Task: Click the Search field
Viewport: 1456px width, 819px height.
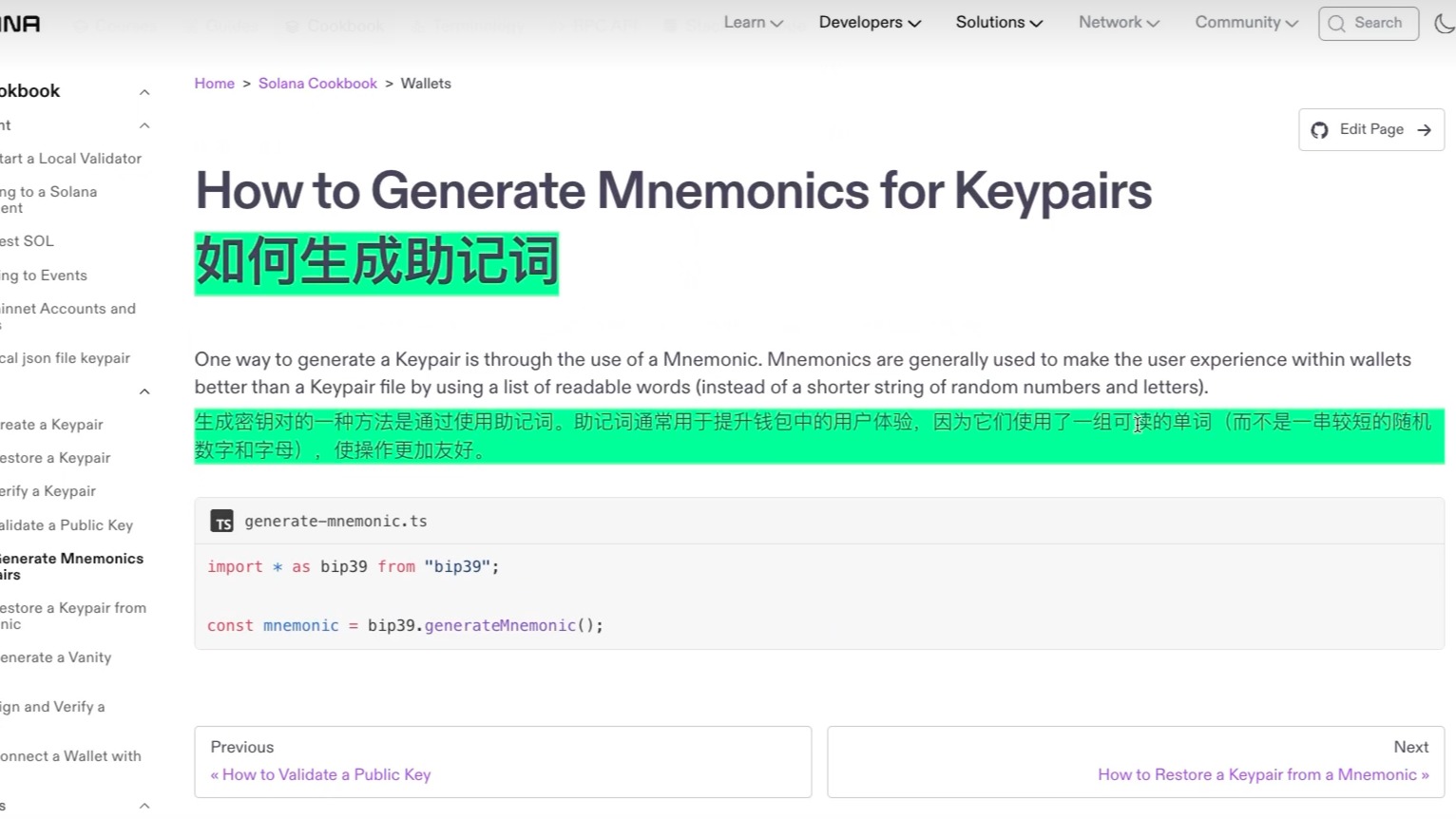Action: pos(1369,24)
